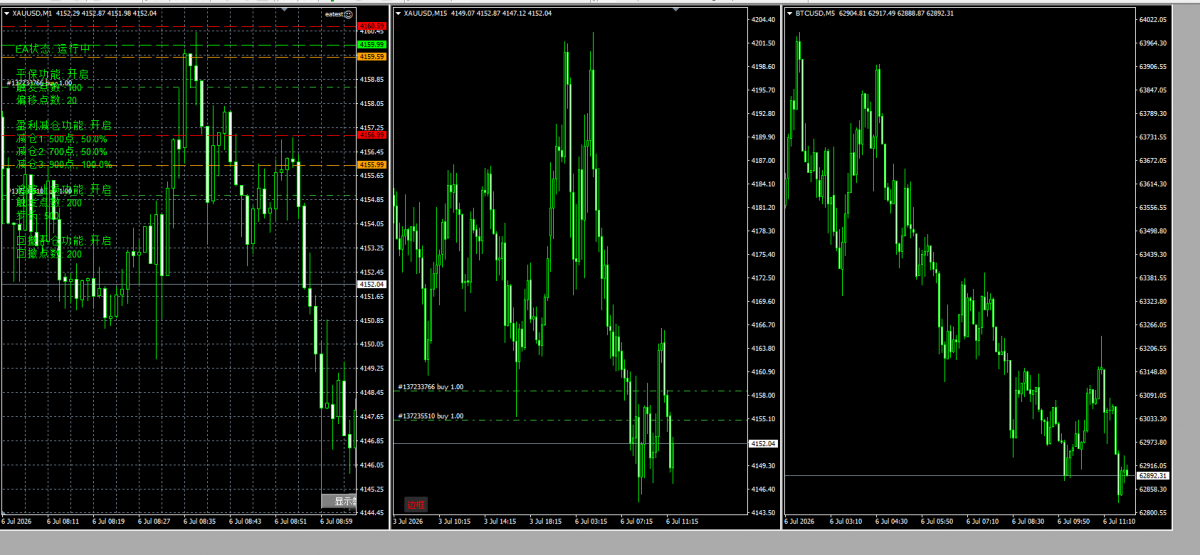Click the 盈利减仓功能: 开启 label

tap(63, 125)
